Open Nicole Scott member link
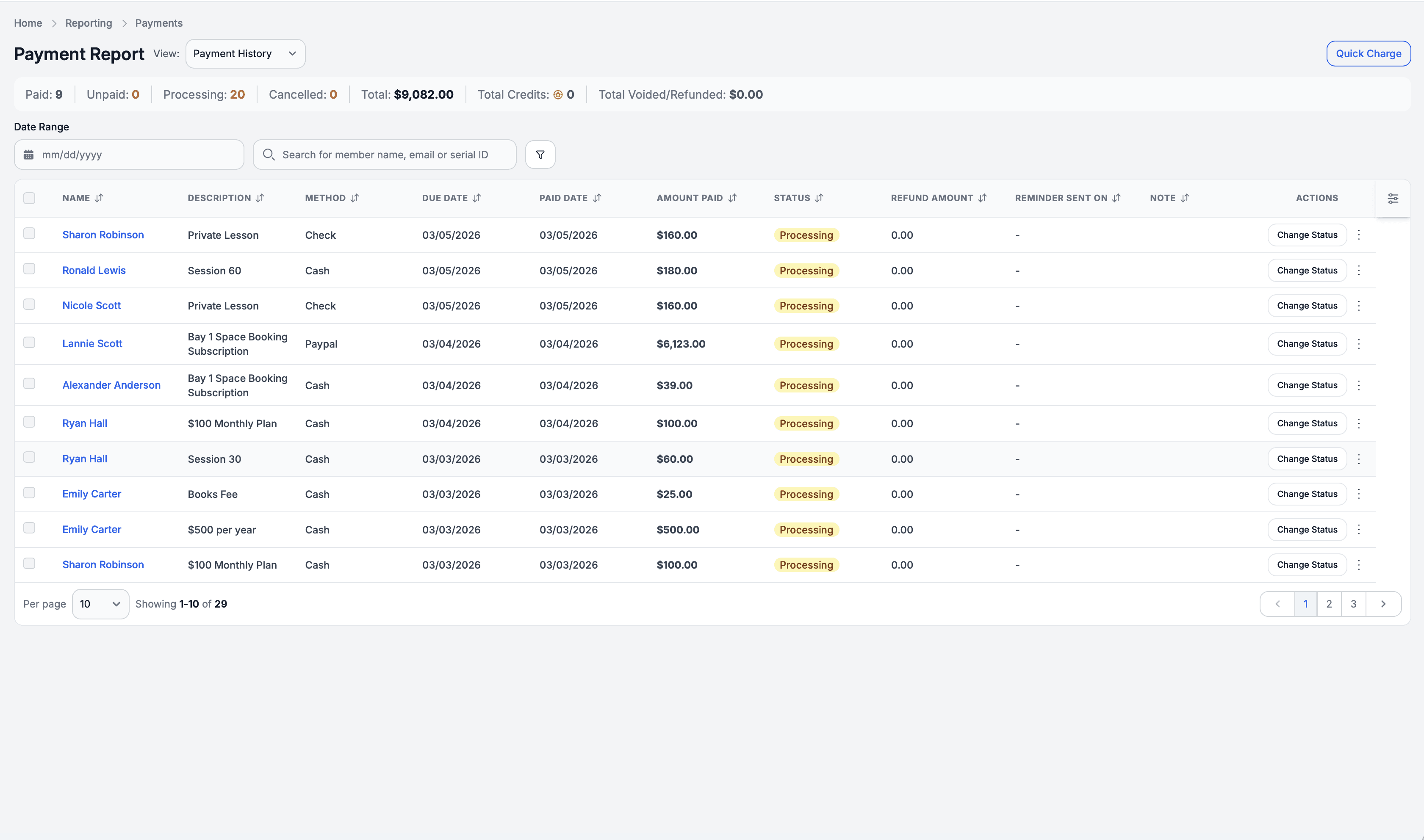Image resolution: width=1424 pixels, height=840 pixels. tap(91, 306)
